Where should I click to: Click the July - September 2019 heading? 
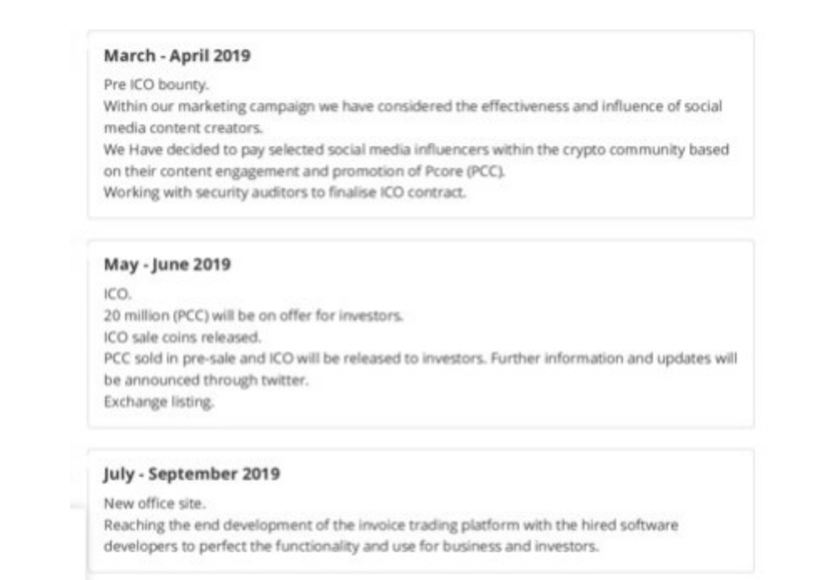pyautogui.click(x=192, y=474)
